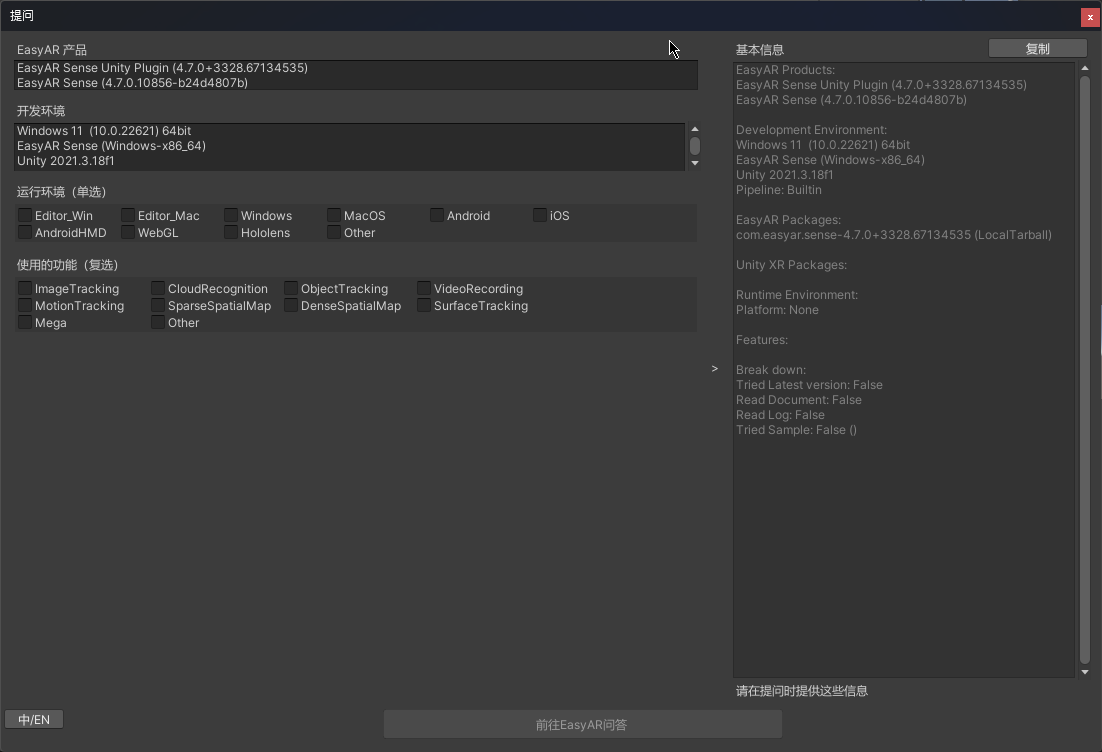This screenshot has height=752, width=1102.
Task: Select Editor_Win runtime environment
Action: point(25,215)
